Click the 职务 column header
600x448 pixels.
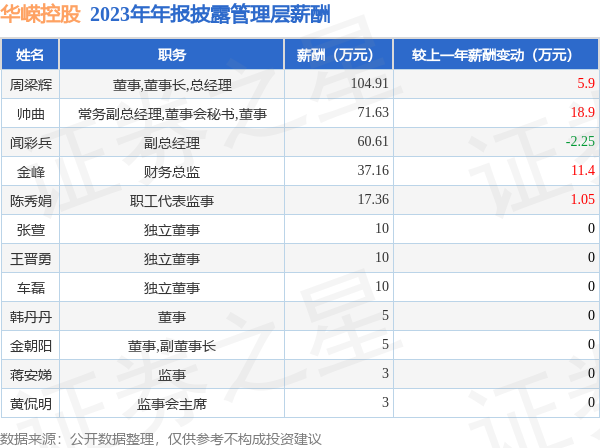click(x=172, y=55)
